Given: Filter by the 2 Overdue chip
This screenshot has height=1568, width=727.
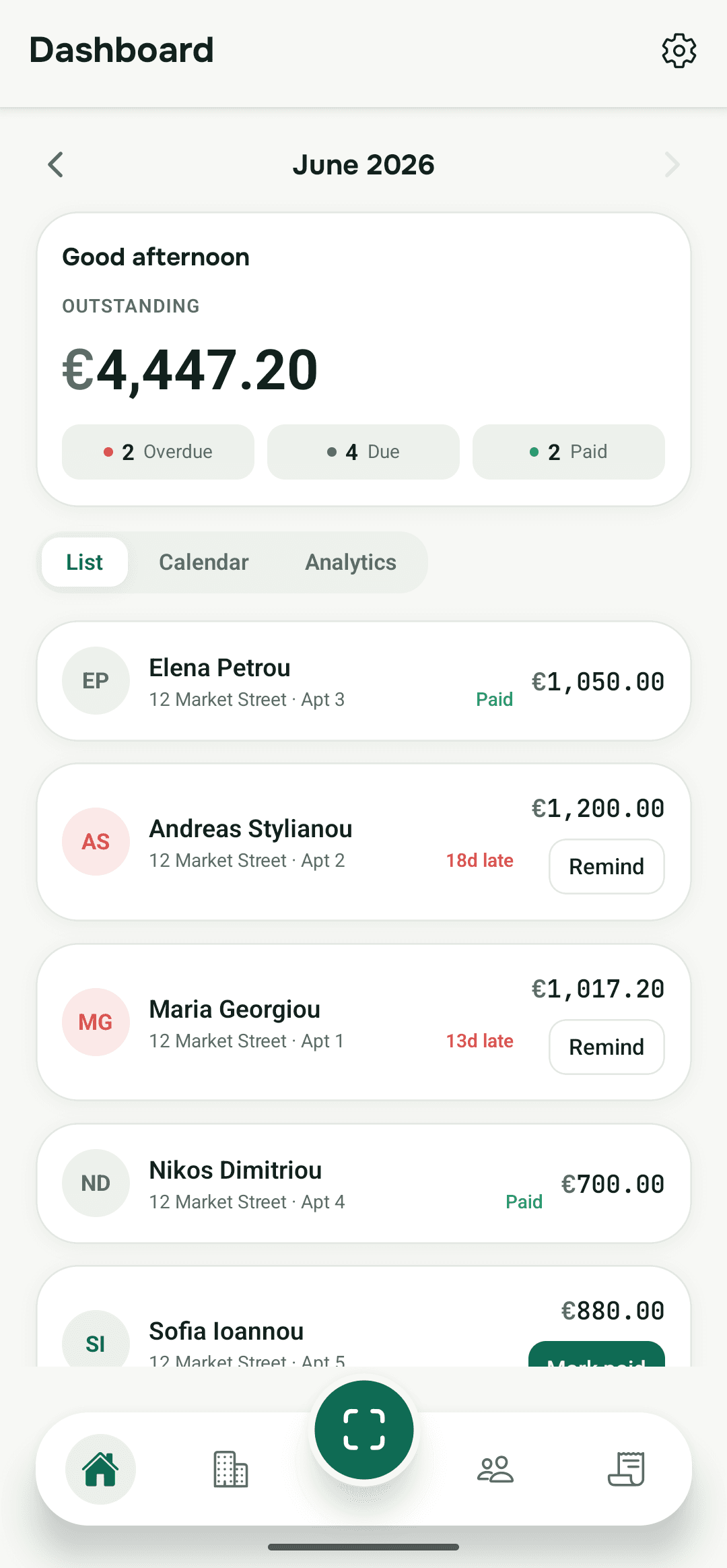Looking at the screenshot, I should 158,452.
